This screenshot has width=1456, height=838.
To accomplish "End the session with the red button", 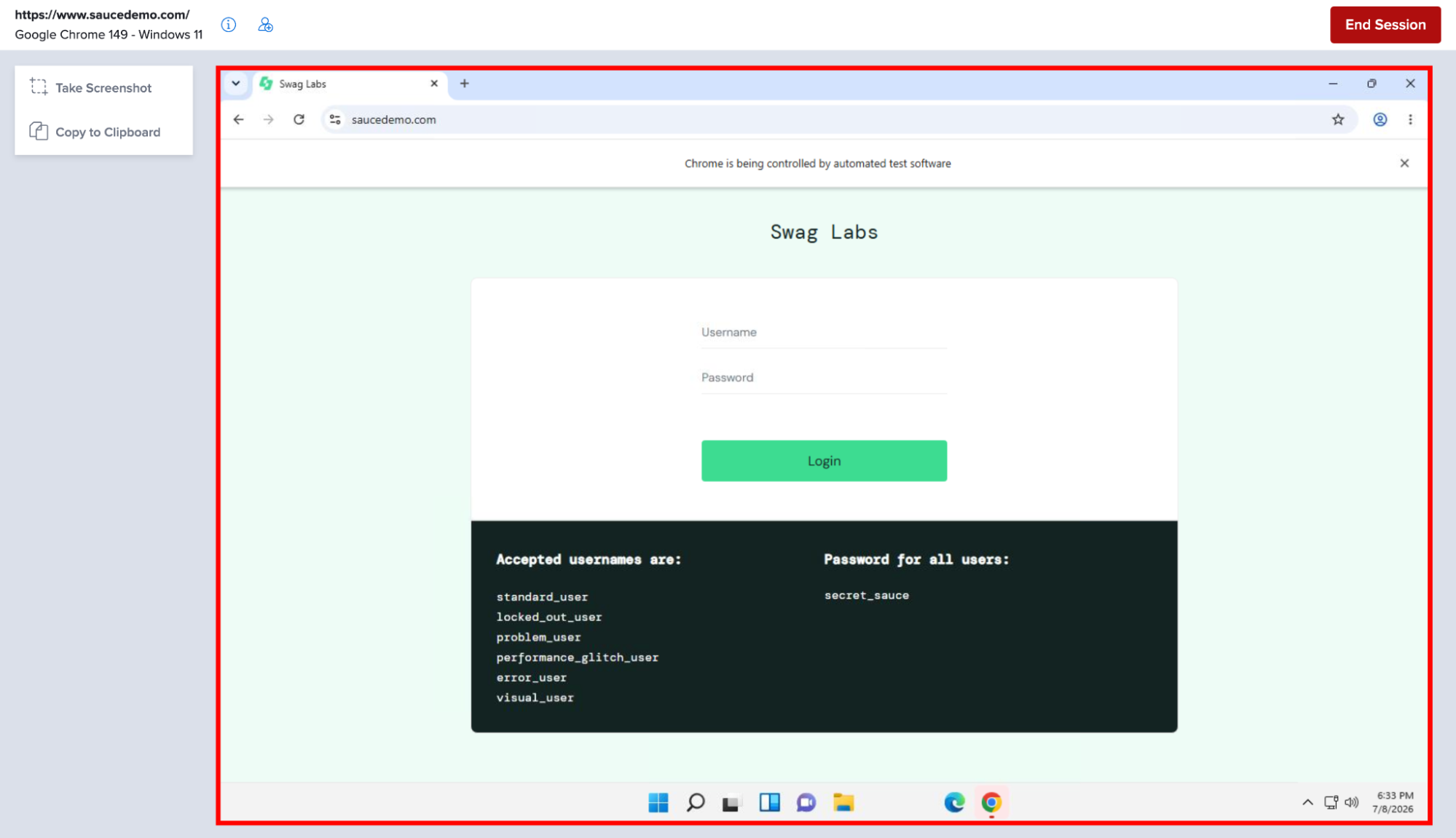I will (x=1385, y=25).
